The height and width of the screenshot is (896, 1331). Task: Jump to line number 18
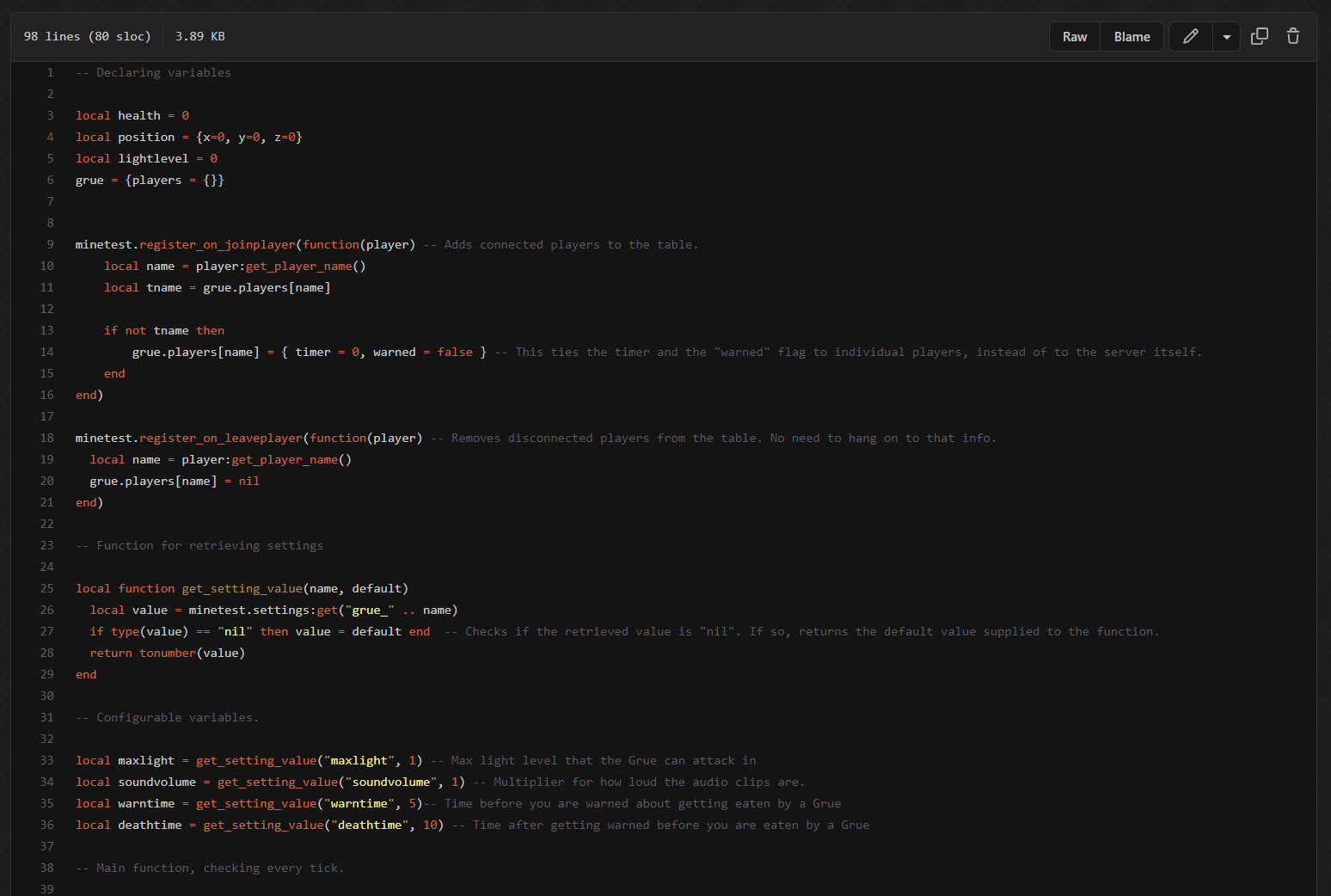(47, 439)
